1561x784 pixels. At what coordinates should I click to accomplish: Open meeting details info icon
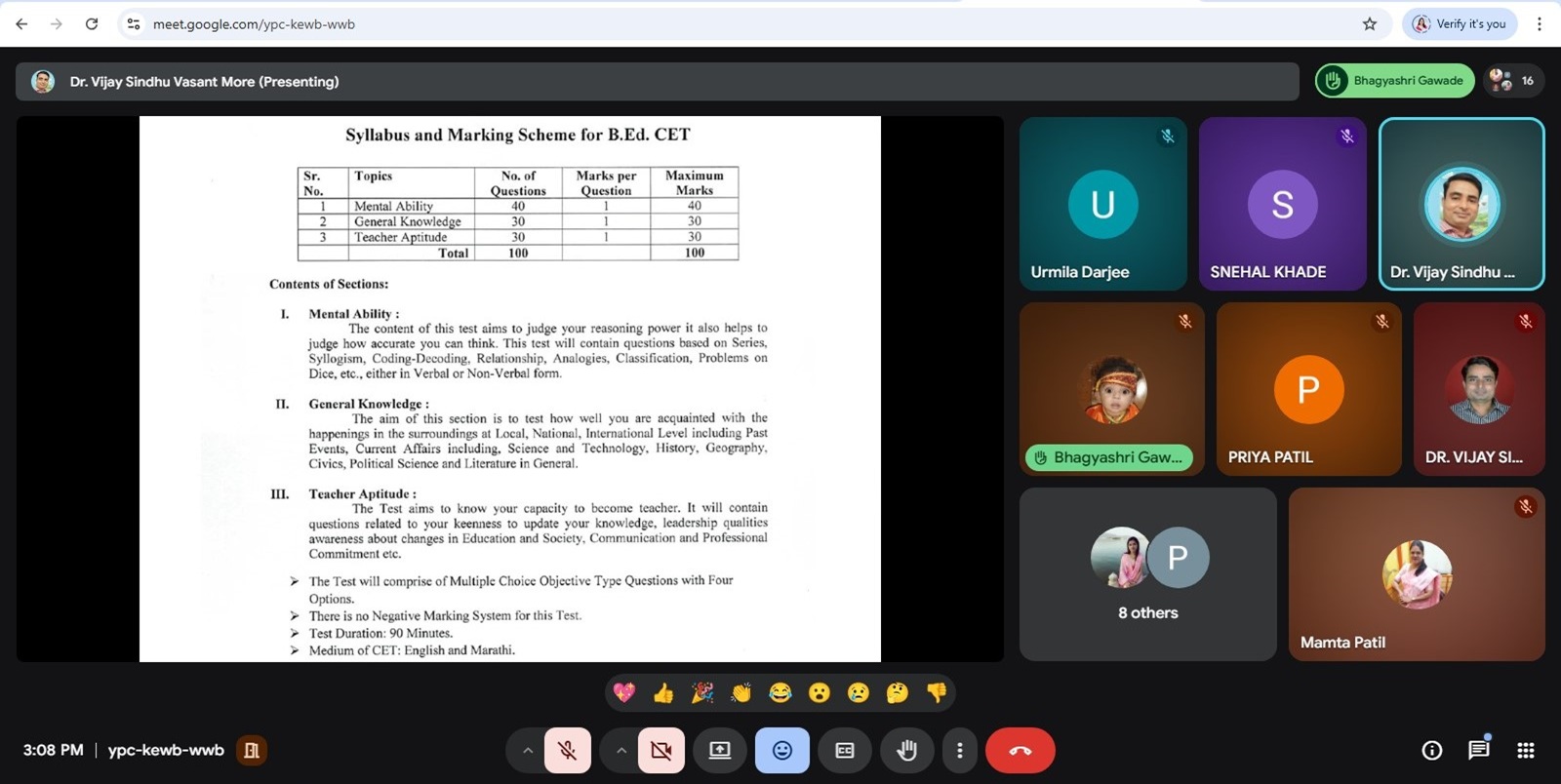1431,750
